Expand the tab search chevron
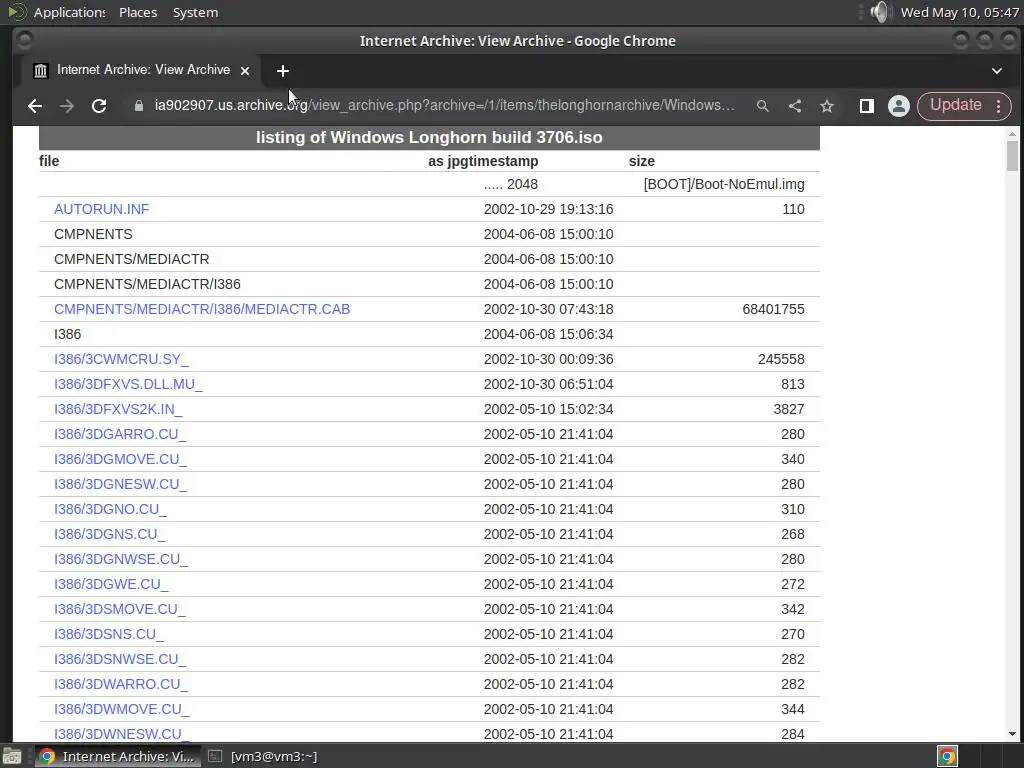The width and height of the screenshot is (1024, 768). (997, 71)
